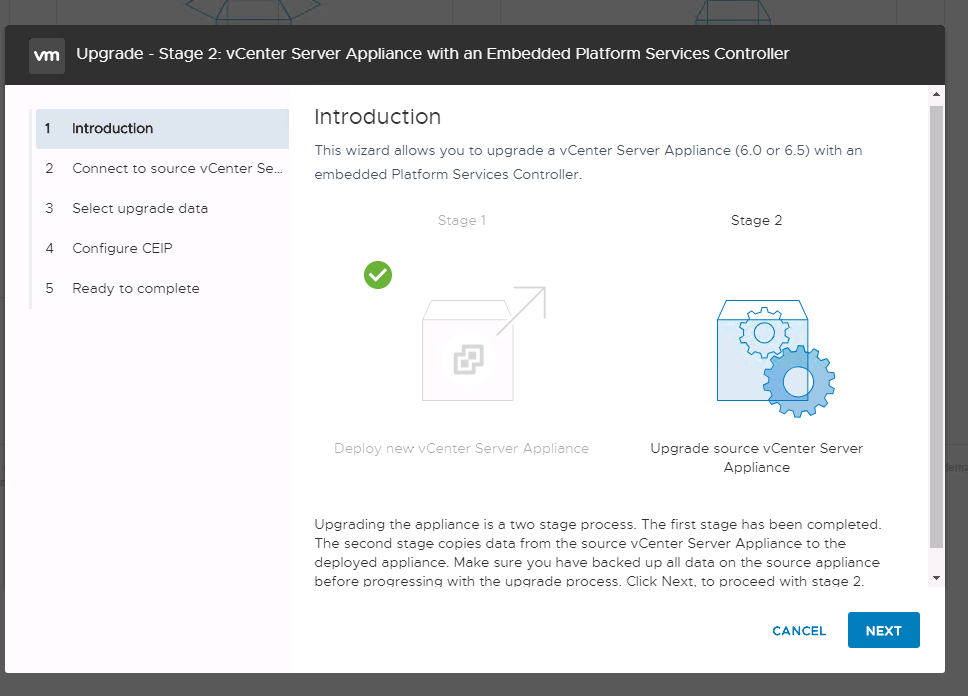Click Deploy new vCenter Server Appliance text
The height and width of the screenshot is (696, 968).
pos(461,448)
